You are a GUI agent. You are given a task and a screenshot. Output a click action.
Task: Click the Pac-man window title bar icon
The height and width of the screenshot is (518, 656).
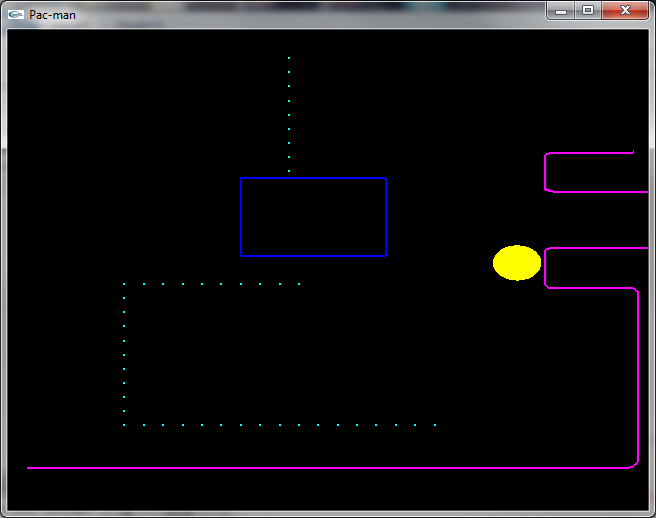[x=15, y=15]
